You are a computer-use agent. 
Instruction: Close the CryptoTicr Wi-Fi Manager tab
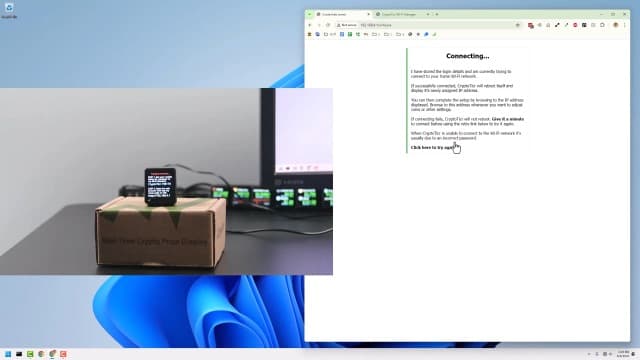point(428,14)
